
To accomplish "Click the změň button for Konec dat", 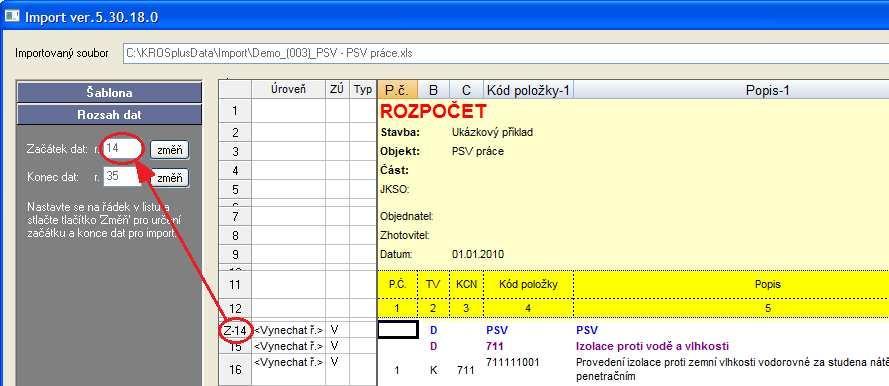I will (170, 178).
